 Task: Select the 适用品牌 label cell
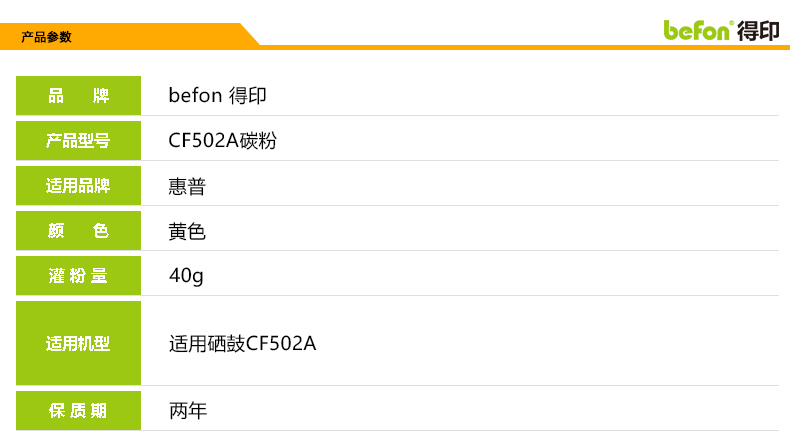(x=78, y=186)
